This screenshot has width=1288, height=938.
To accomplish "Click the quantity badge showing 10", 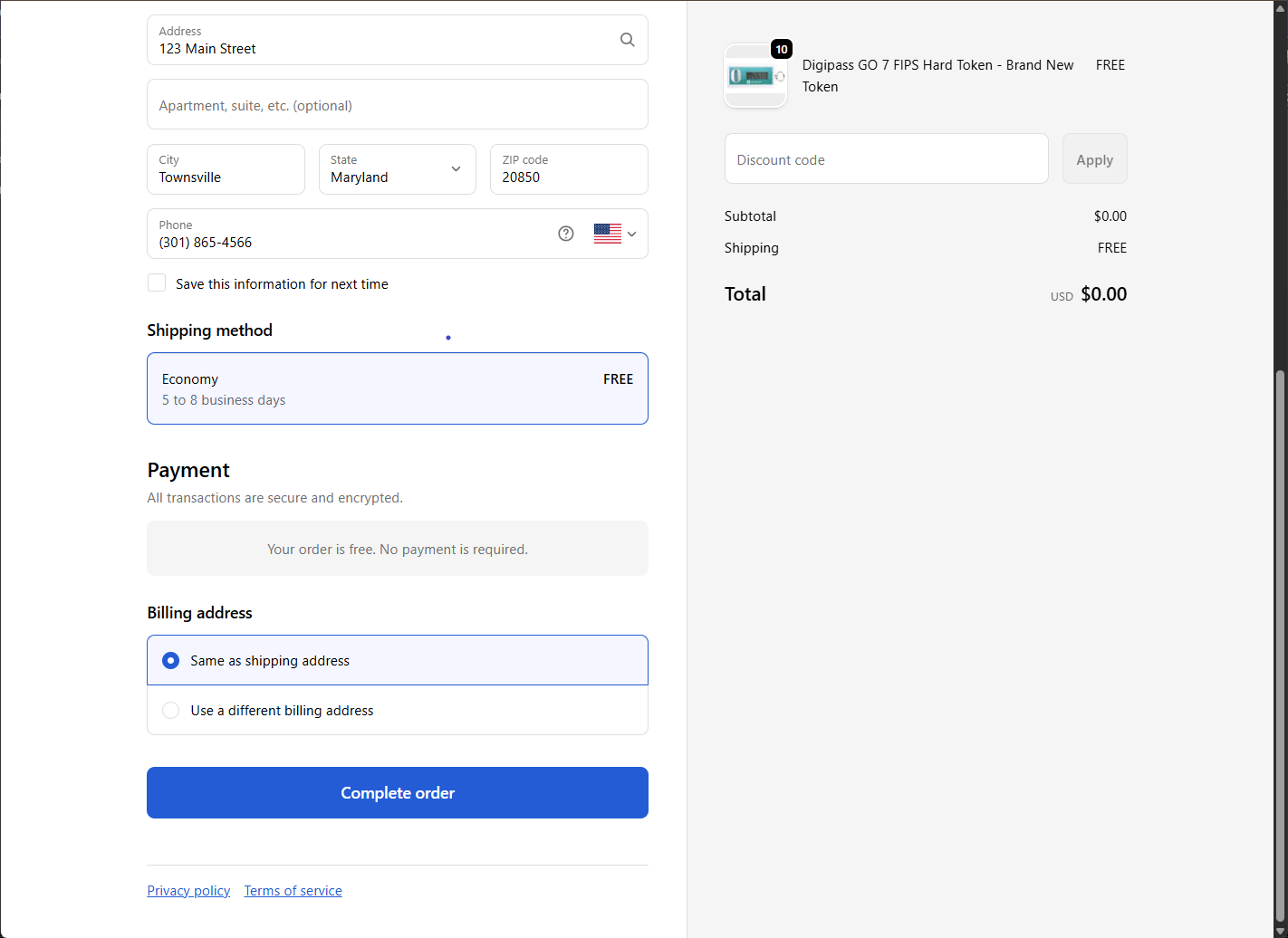I will pyautogui.click(x=782, y=50).
